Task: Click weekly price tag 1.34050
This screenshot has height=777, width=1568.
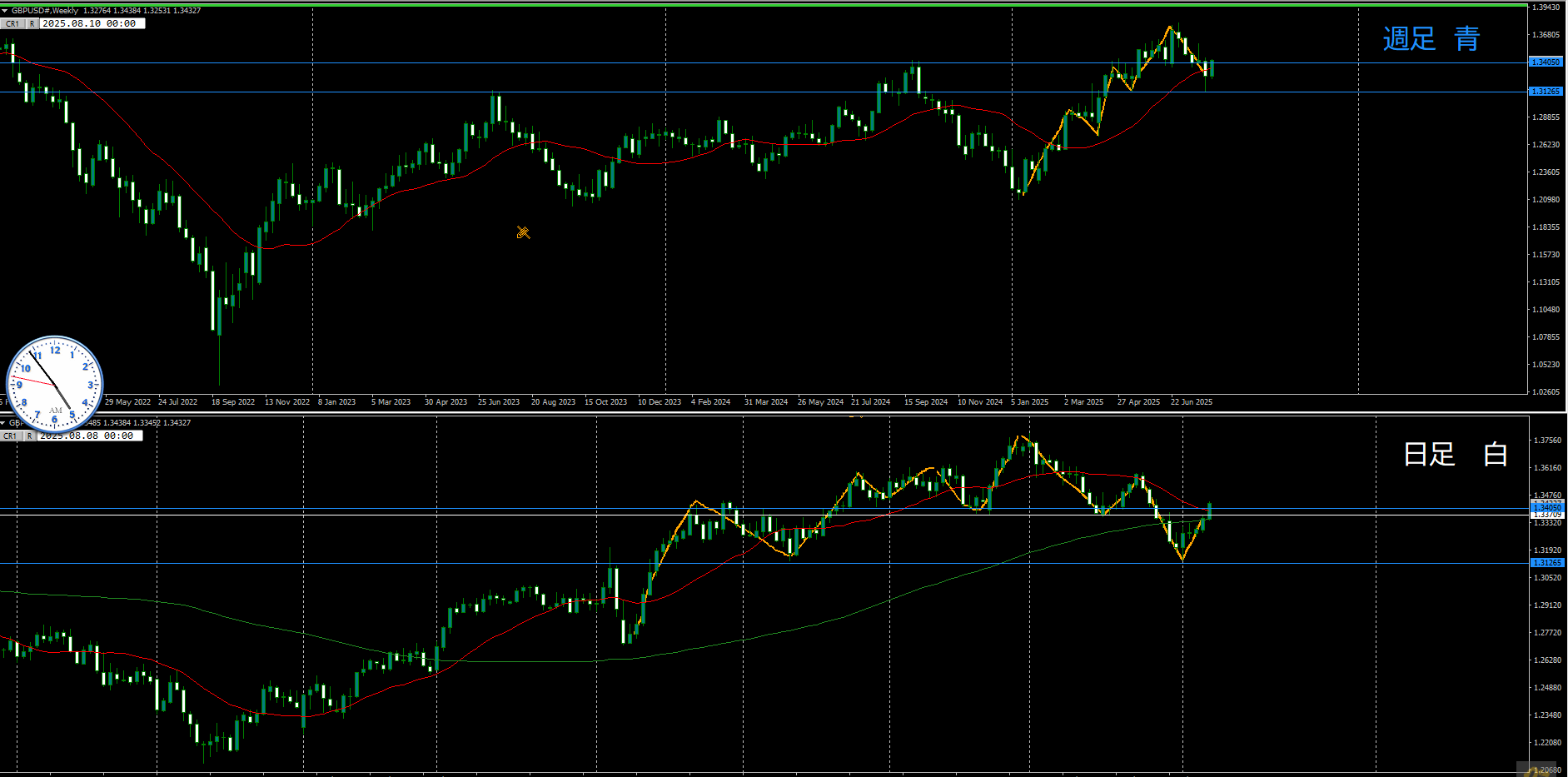Action: pos(1546,62)
